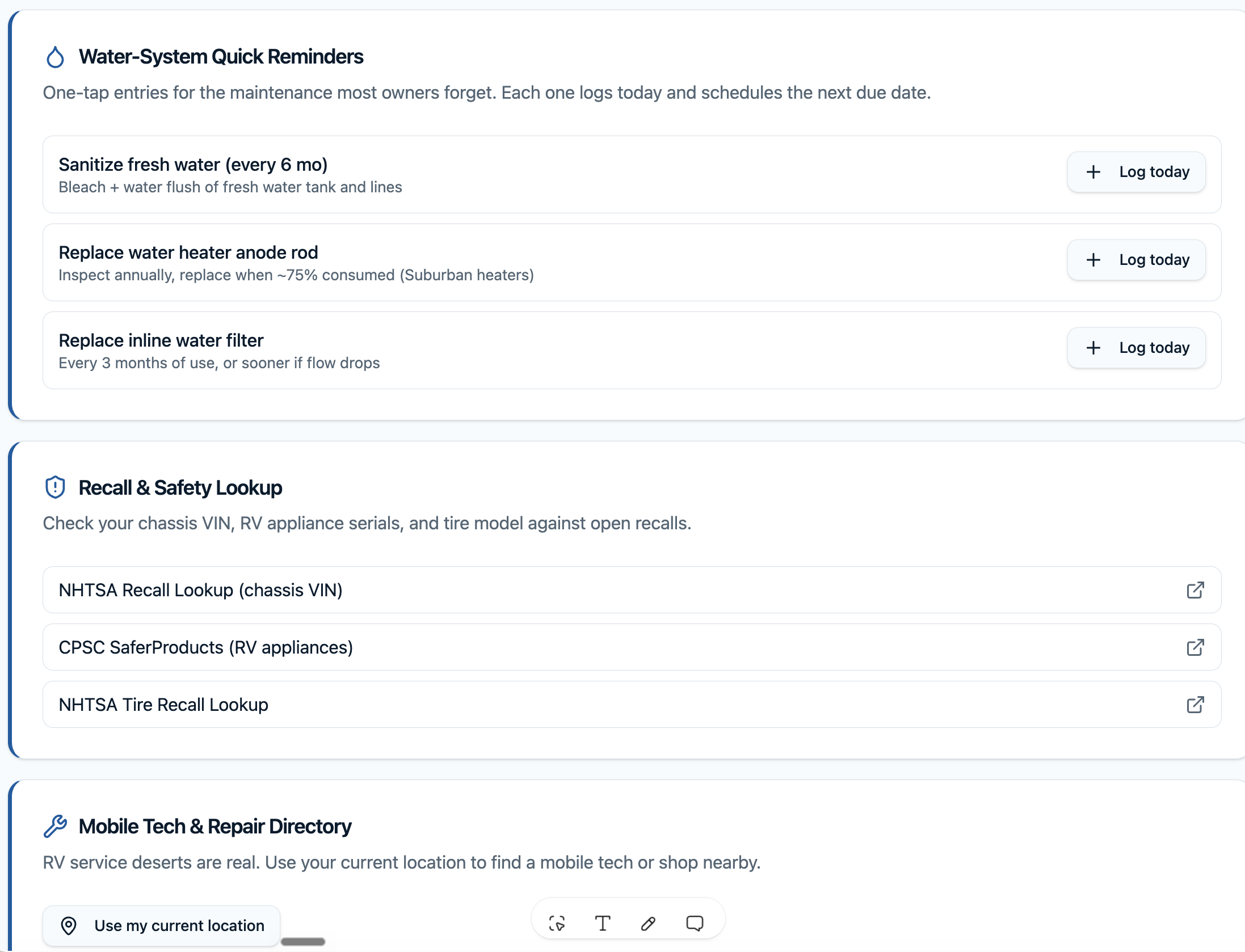Click 'Replace water heater anode rod' title

click(x=188, y=252)
